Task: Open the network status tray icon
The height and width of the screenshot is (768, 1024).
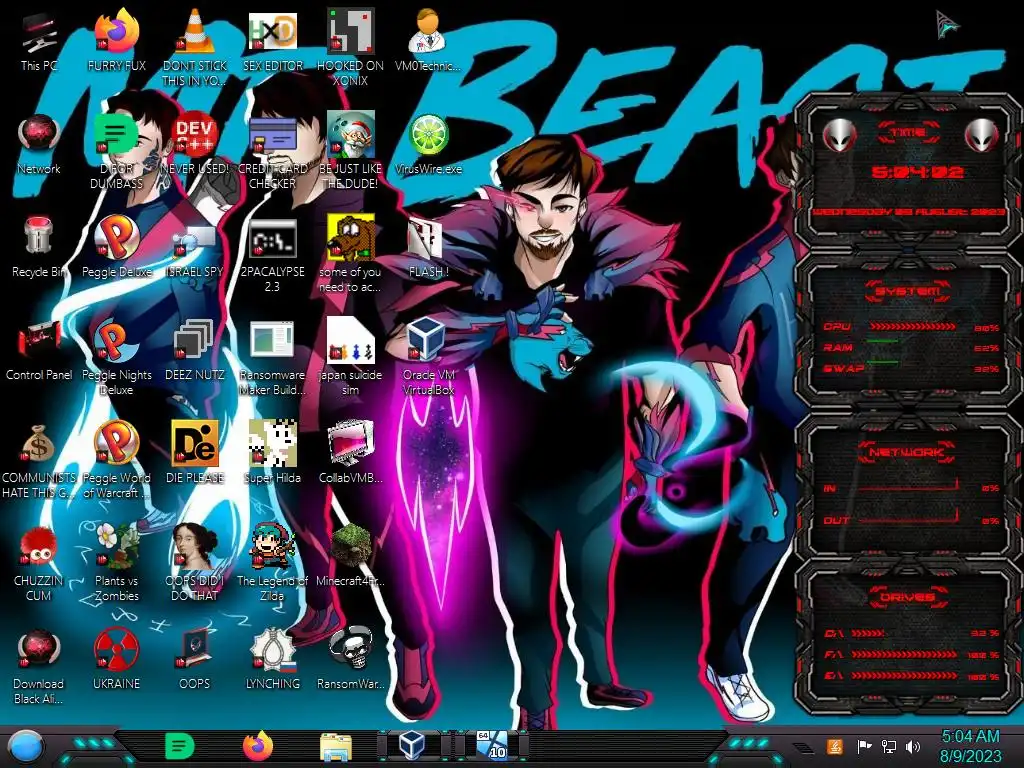Action: [889, 746]
